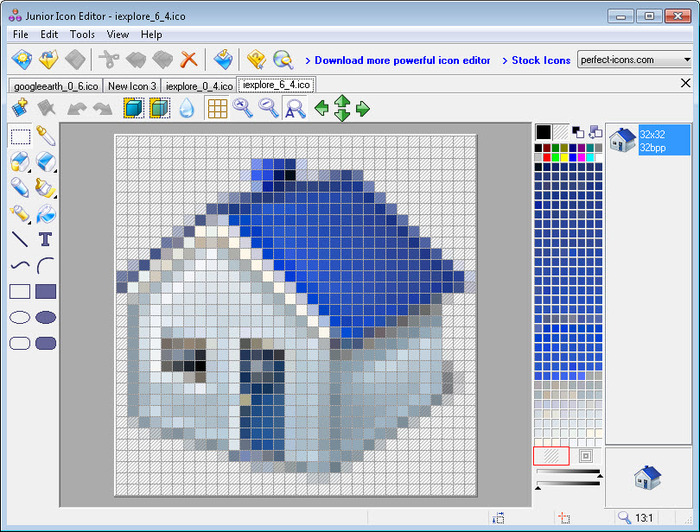This screenshot has width=700, height=532.
Task: Close the current icon tab with X
Action: point(685,83)
